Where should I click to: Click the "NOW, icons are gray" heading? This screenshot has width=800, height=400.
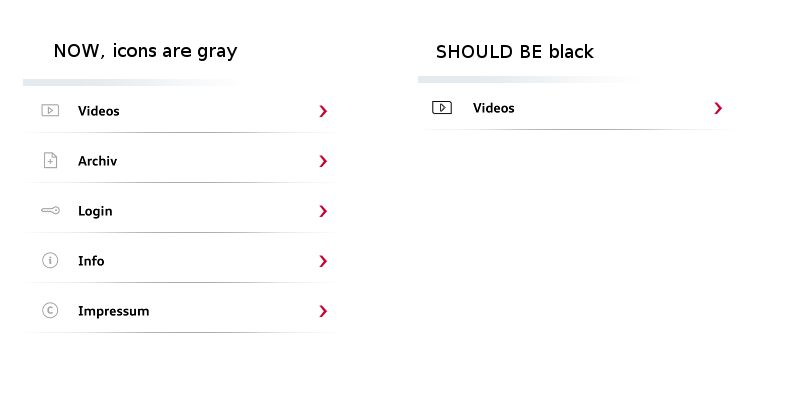(145, 50)
